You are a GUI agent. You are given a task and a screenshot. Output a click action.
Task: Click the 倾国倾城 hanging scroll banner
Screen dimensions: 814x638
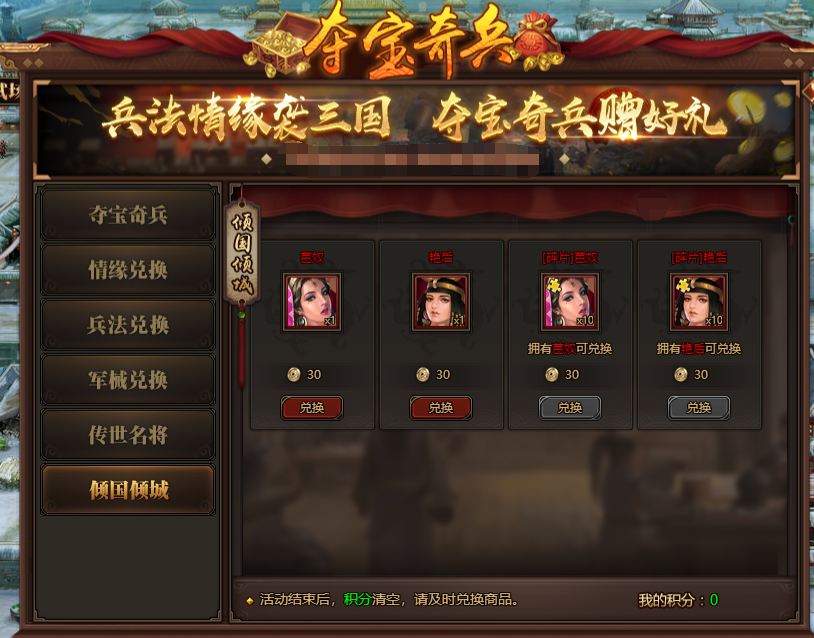[242, 253]
